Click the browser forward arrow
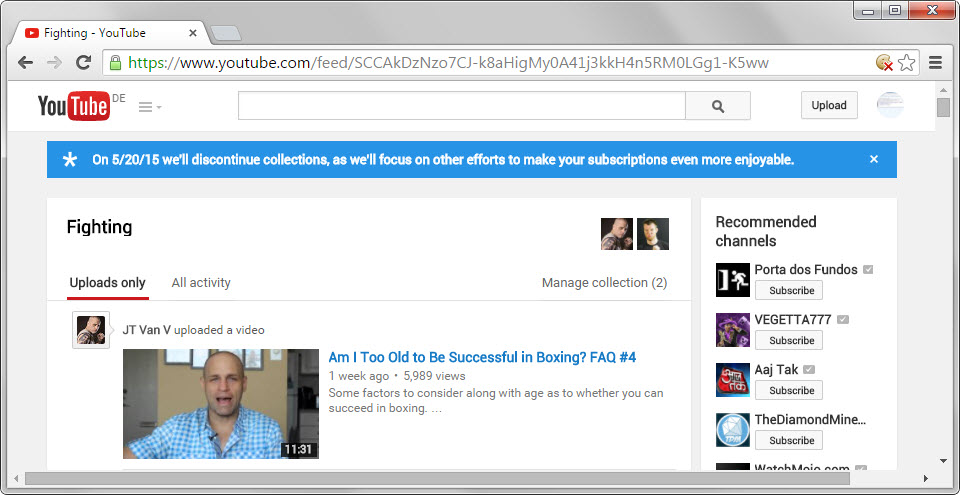The image size is (960, 495). (54, 62)
